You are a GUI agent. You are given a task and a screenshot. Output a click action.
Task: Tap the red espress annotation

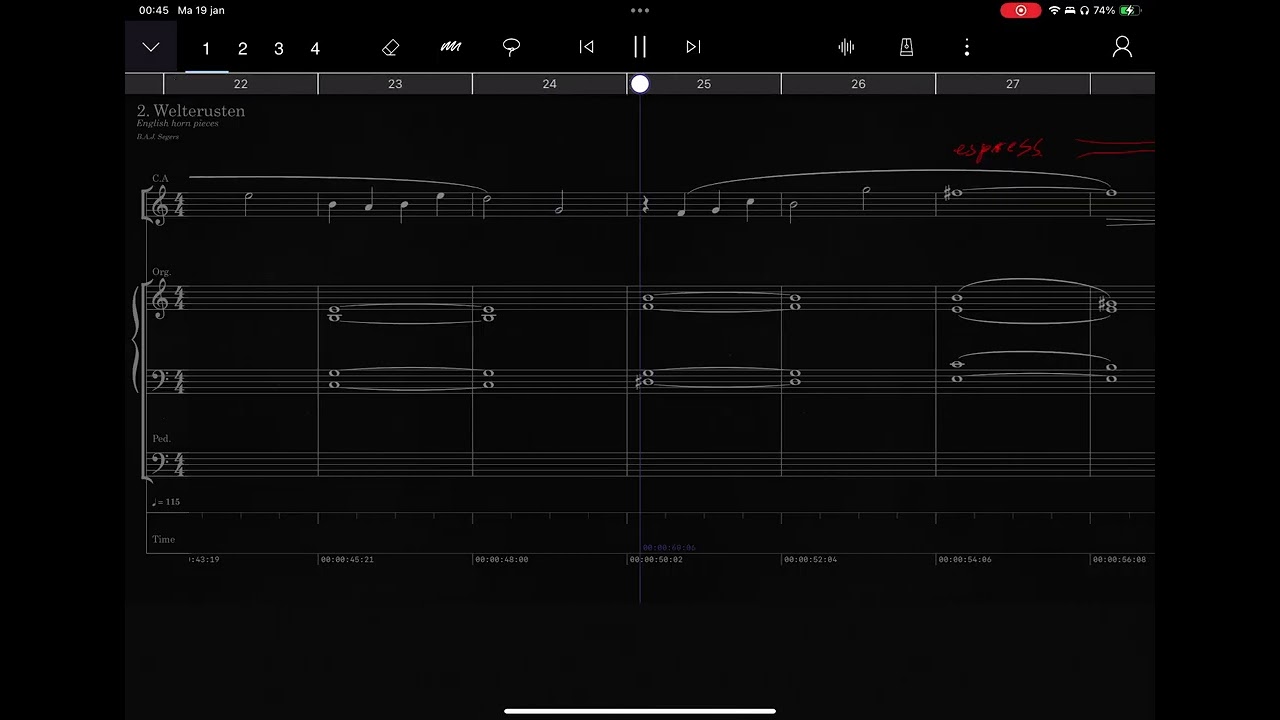tap(999, 150)
